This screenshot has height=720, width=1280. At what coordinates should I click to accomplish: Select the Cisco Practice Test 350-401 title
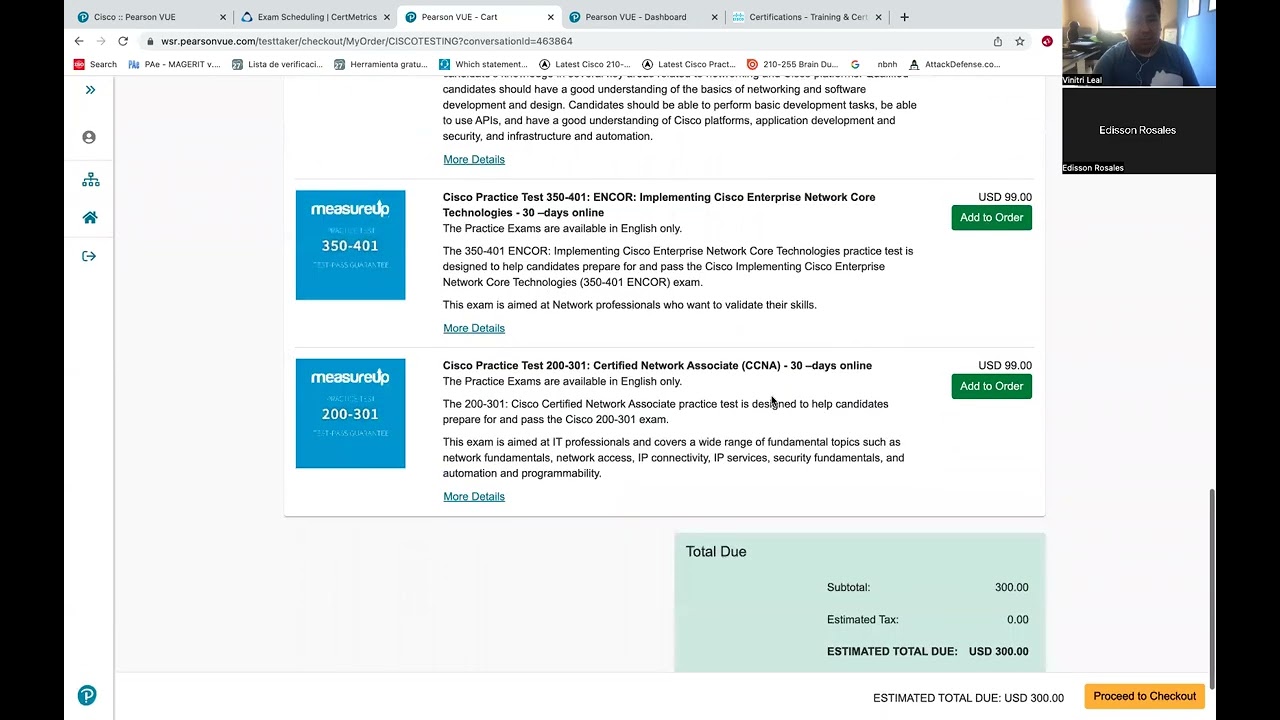[659, 205]
